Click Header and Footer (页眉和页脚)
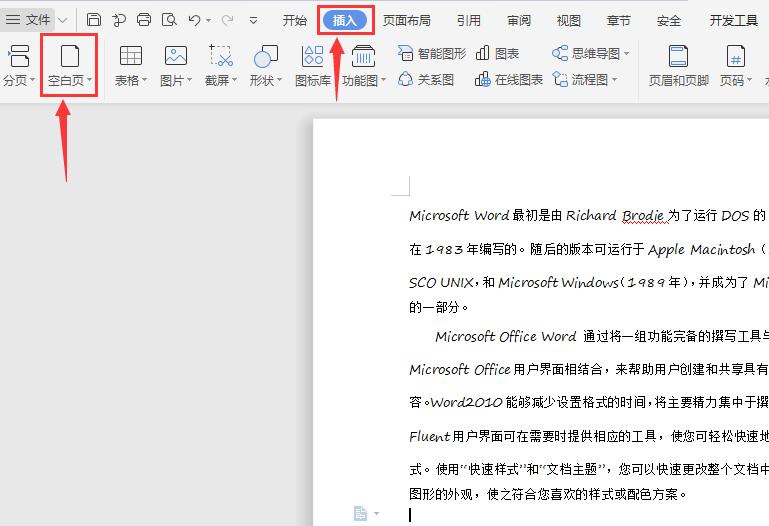Screen dimensions: 769x526 coord(678,65)
